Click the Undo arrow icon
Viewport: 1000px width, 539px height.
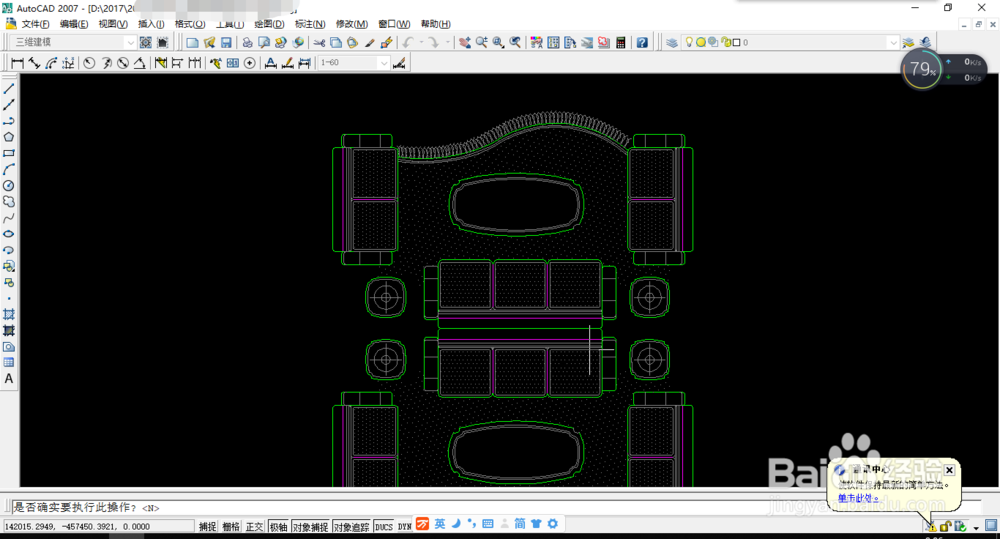click(408, 43)
